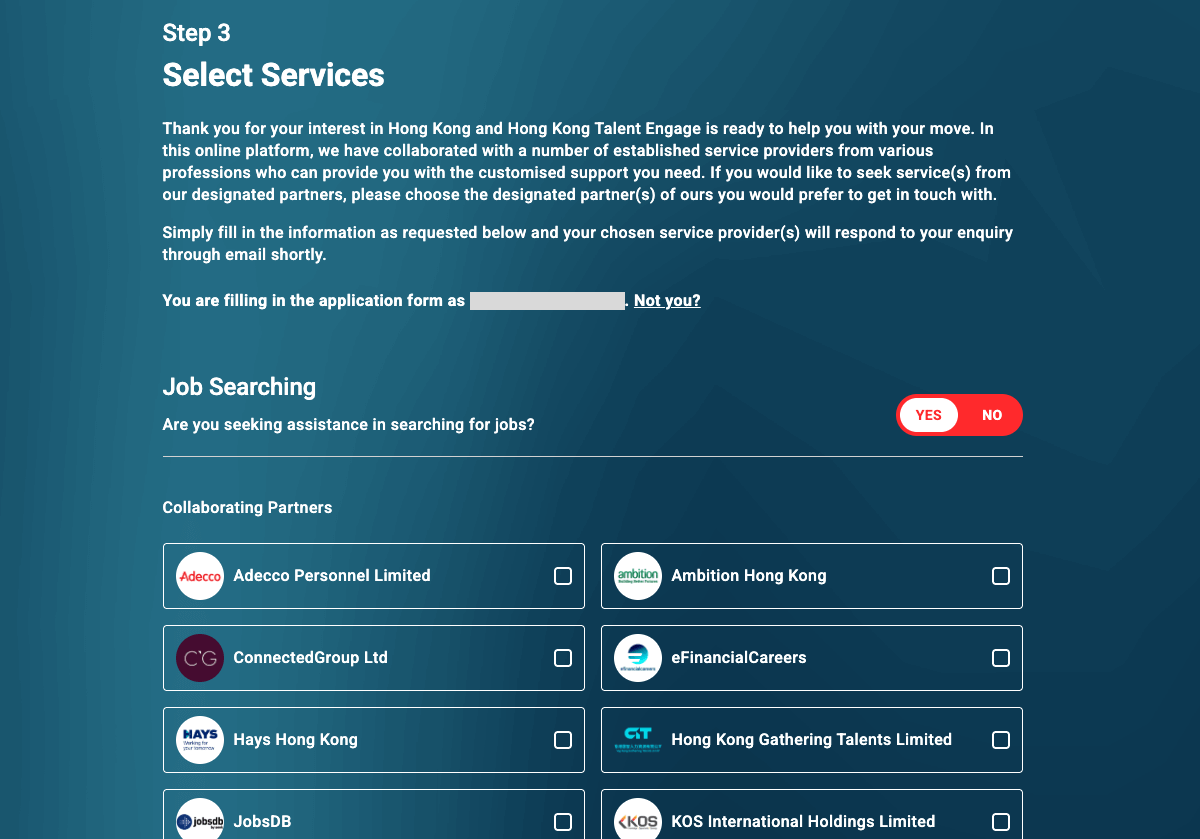This screenshot has width=1200, height=839.
Task: Click the Hong Kong Gathering Talents logo
Action: pyautogui.click(x=638, y=740)
